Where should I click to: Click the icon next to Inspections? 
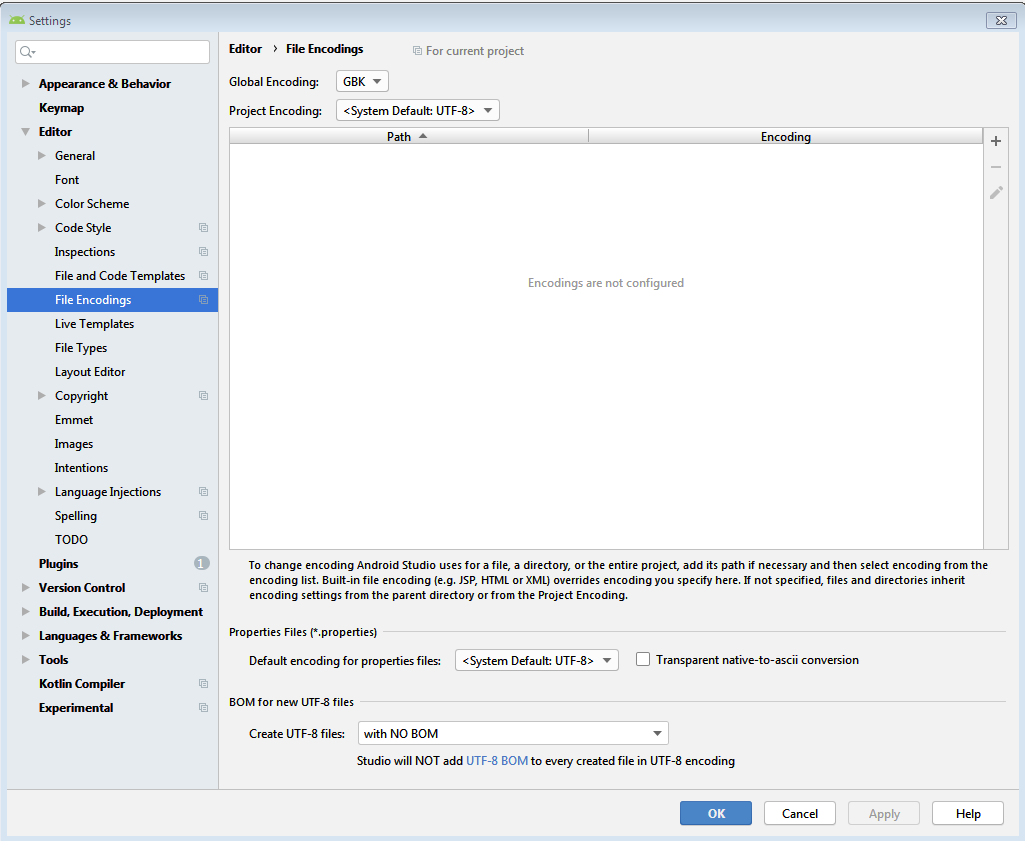point(203,251)
